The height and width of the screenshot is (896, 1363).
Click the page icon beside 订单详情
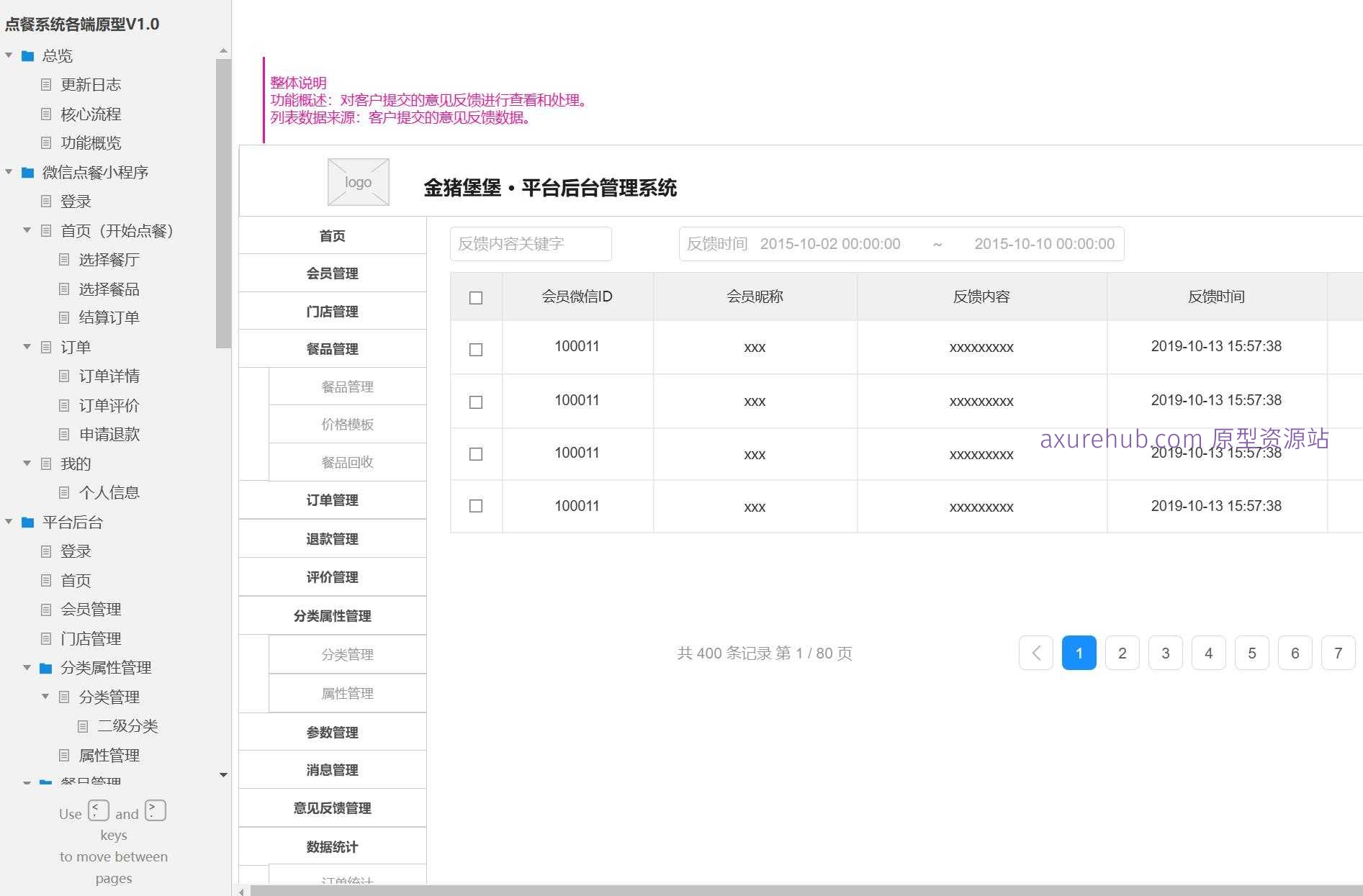(64, 376)
